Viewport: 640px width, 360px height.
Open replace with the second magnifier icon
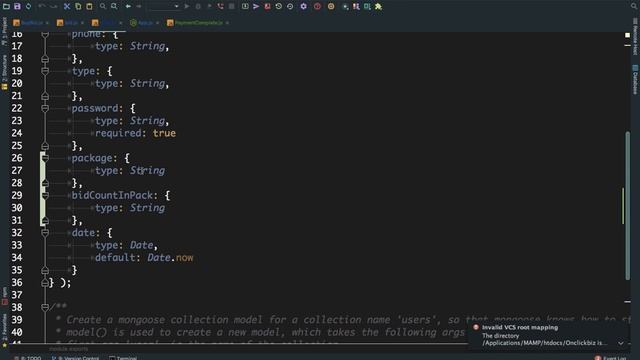pyautogui.click(x=114, y=6)
